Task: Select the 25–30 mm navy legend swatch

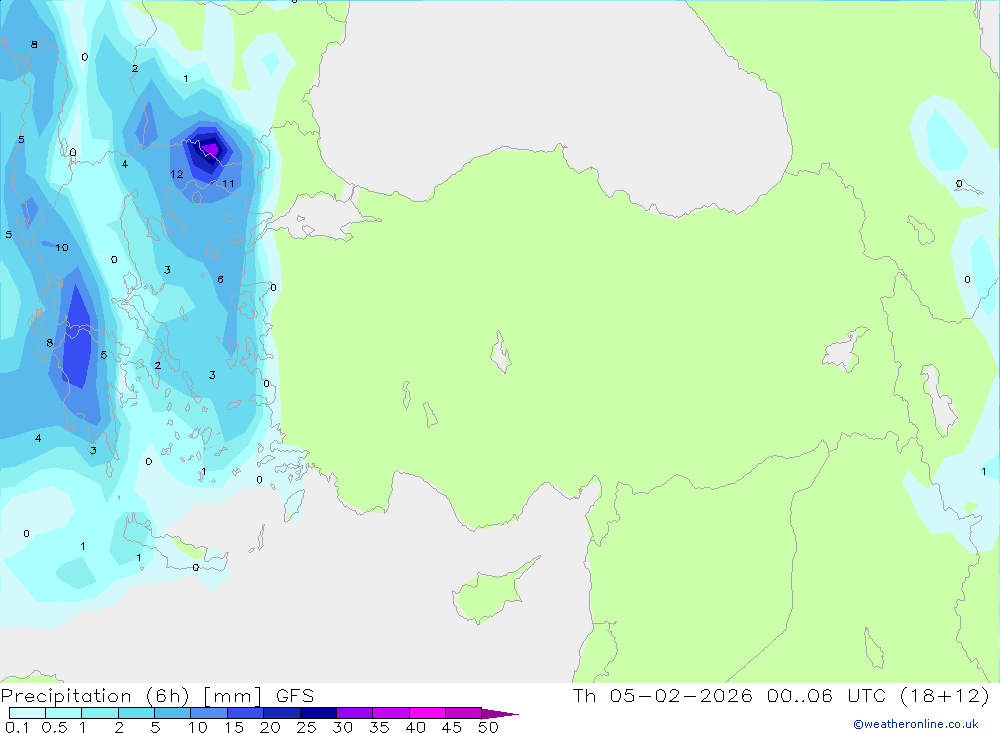Action: coord(318,713)
